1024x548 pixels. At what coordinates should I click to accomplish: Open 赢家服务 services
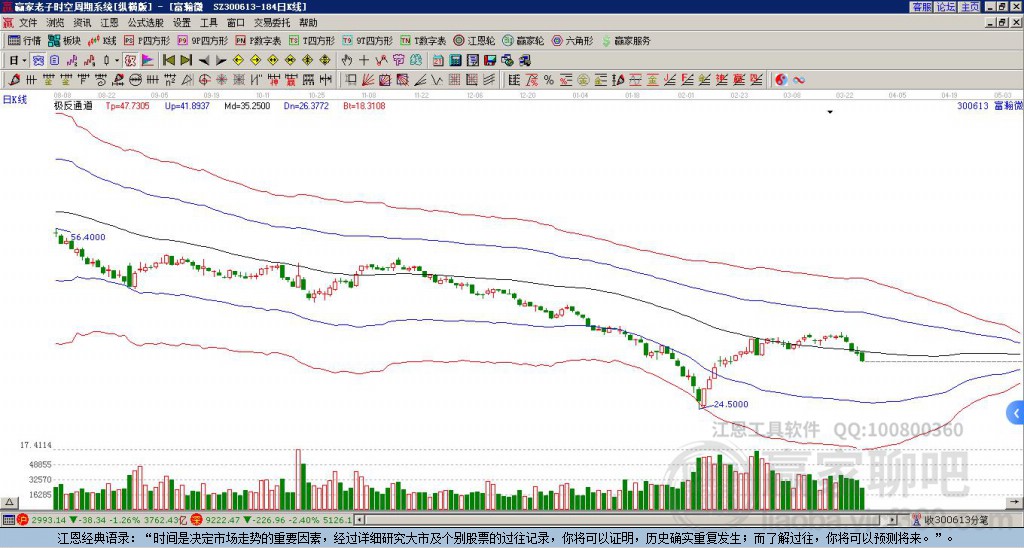click(626, 40)
